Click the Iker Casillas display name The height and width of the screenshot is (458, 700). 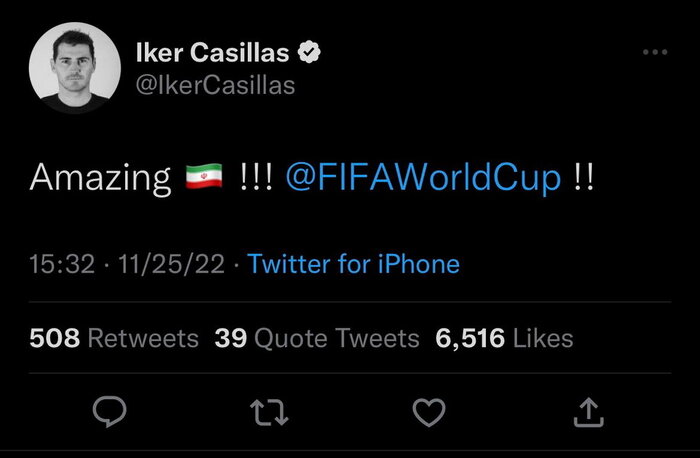[213, 52]
